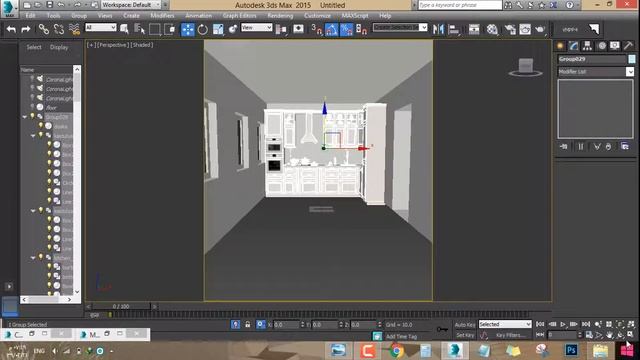Switch to the Hierarchy command panel tab

[x=587, y=46]
